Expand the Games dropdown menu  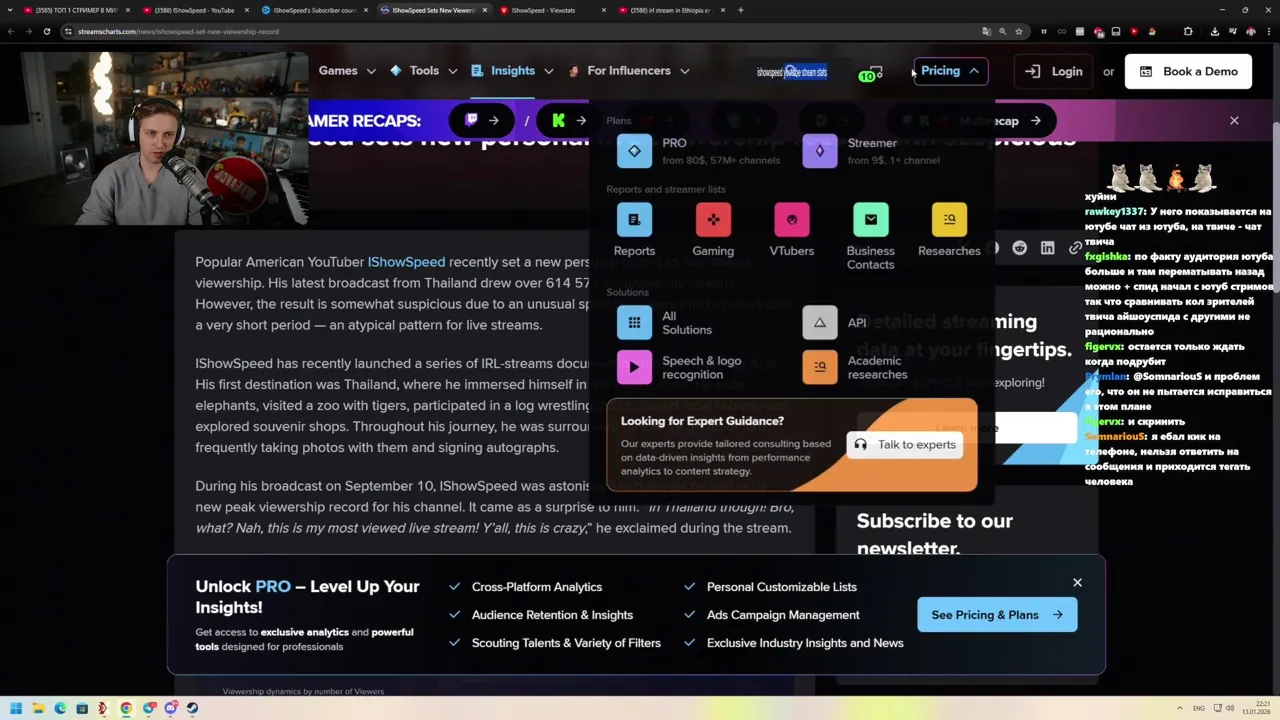347,71
